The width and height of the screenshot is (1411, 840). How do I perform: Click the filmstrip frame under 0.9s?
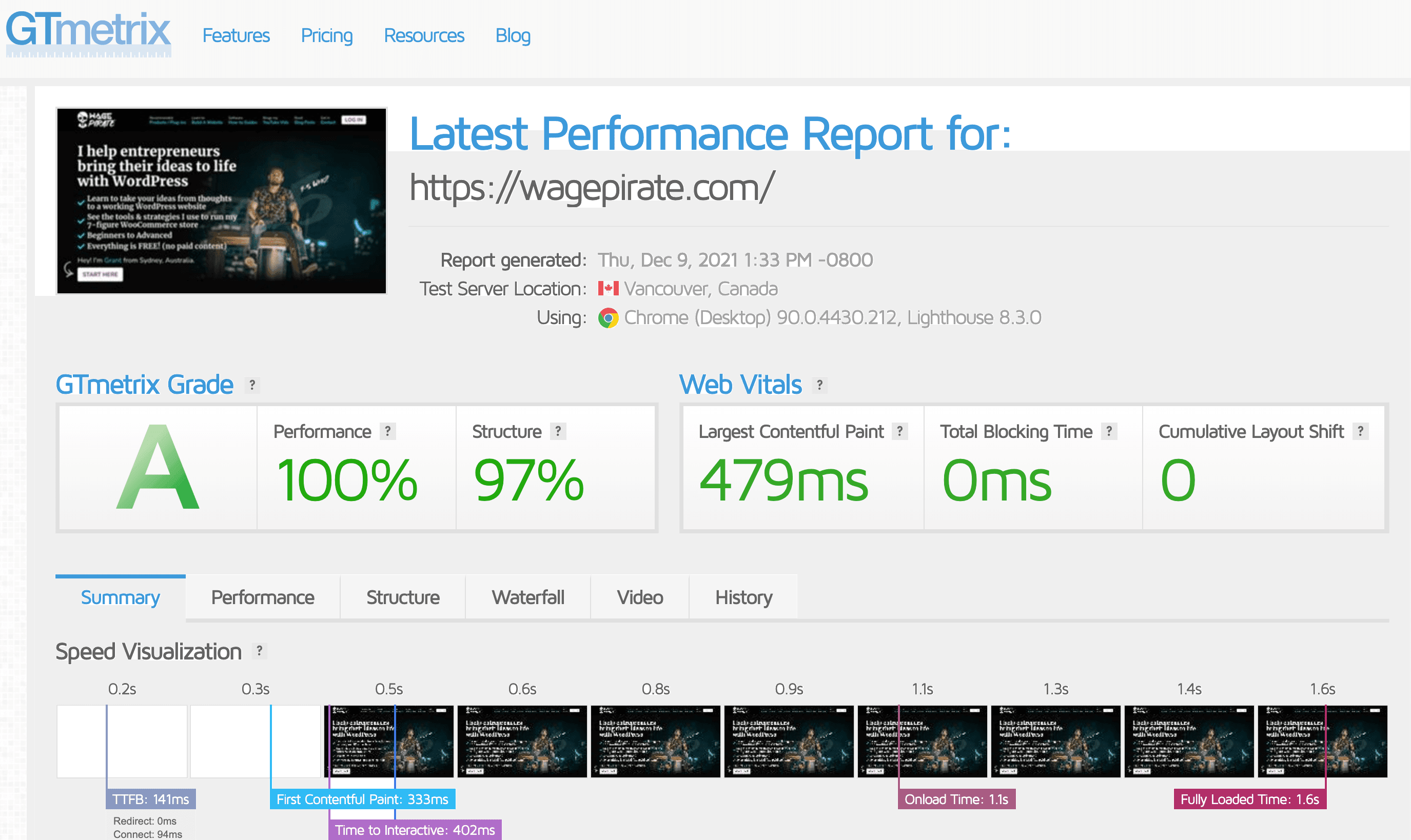click(x=789, y=742)
